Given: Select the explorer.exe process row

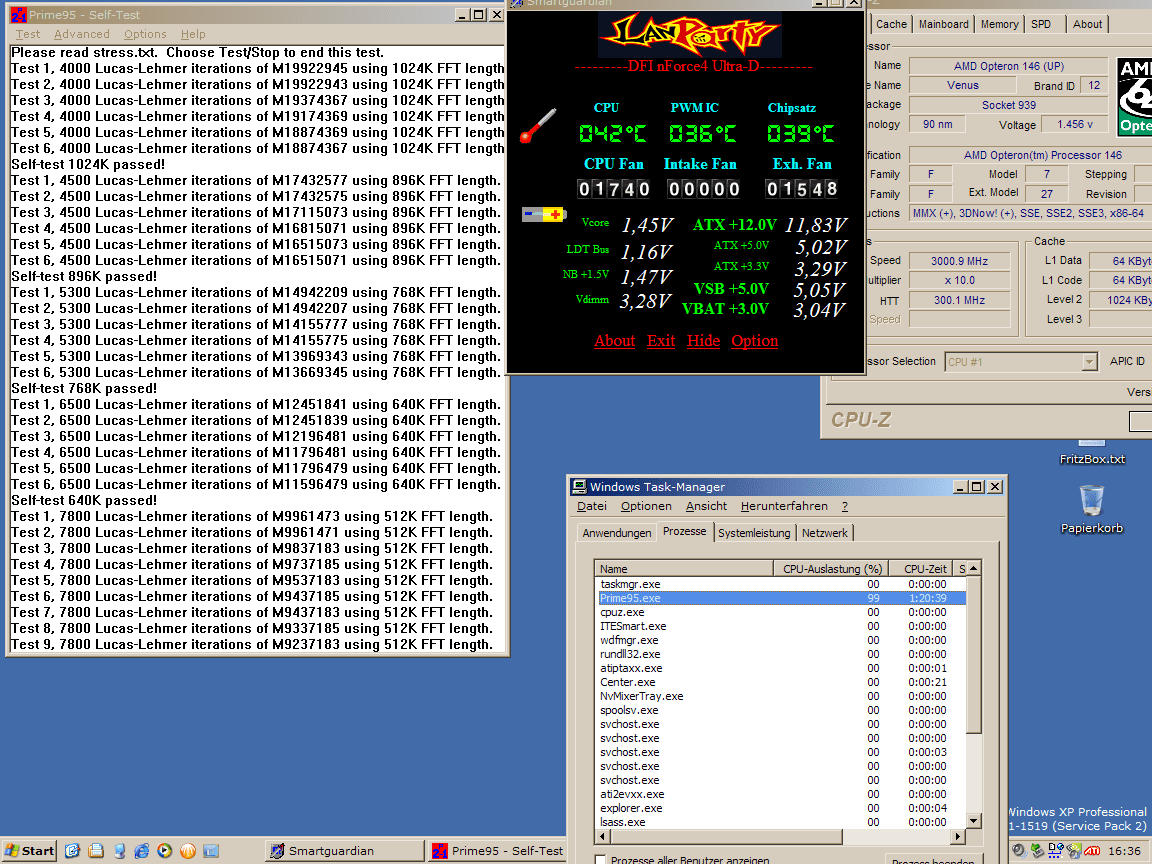Looking at the screenshot, I should (780, 808).
